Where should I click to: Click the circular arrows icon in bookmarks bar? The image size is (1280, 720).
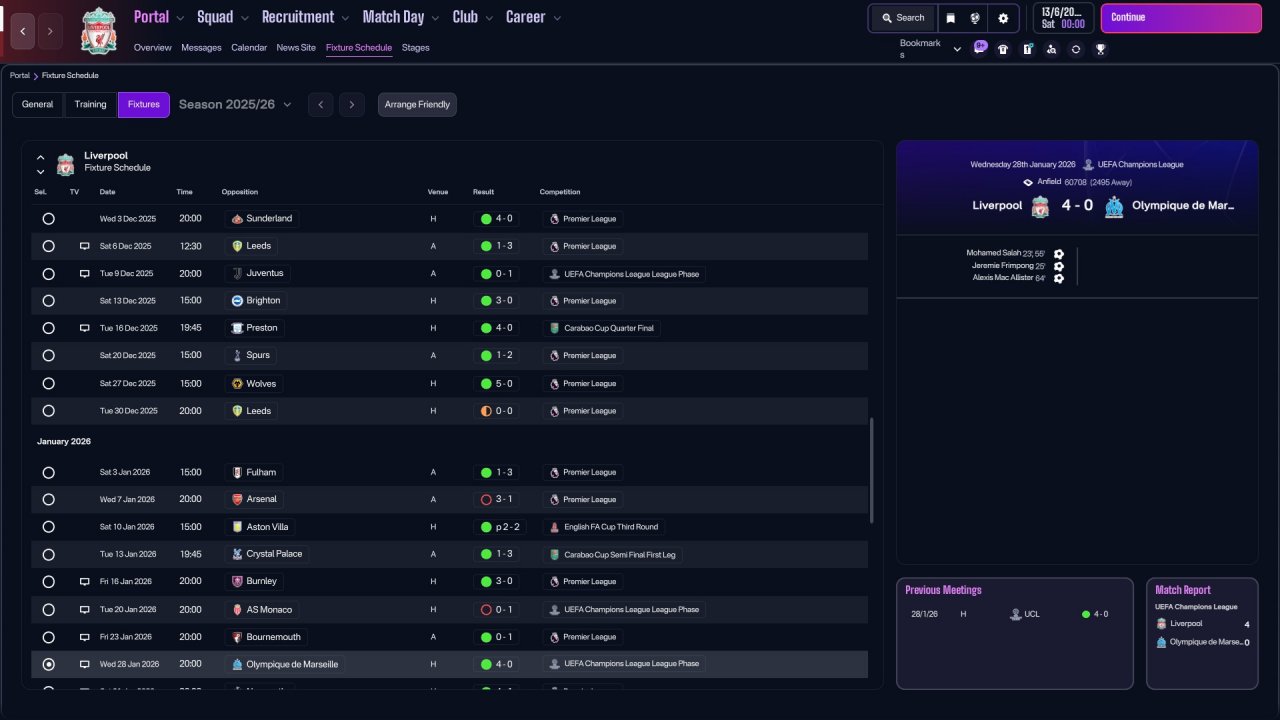coord(1075,49)
